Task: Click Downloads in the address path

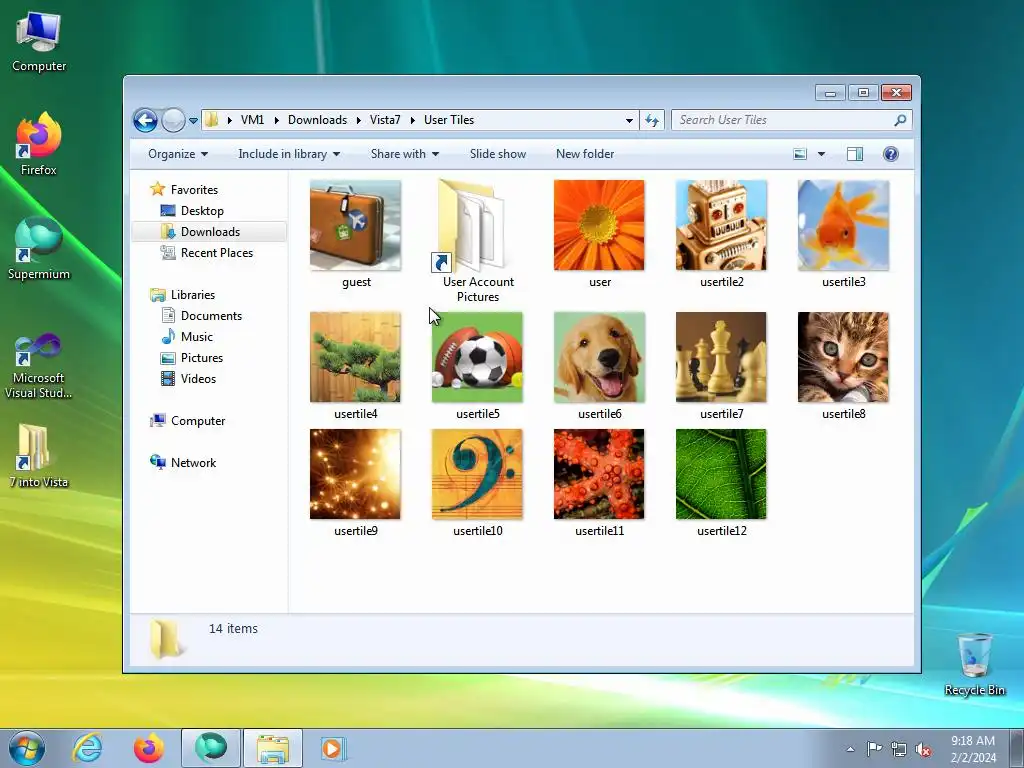Action: coord(317,120)
